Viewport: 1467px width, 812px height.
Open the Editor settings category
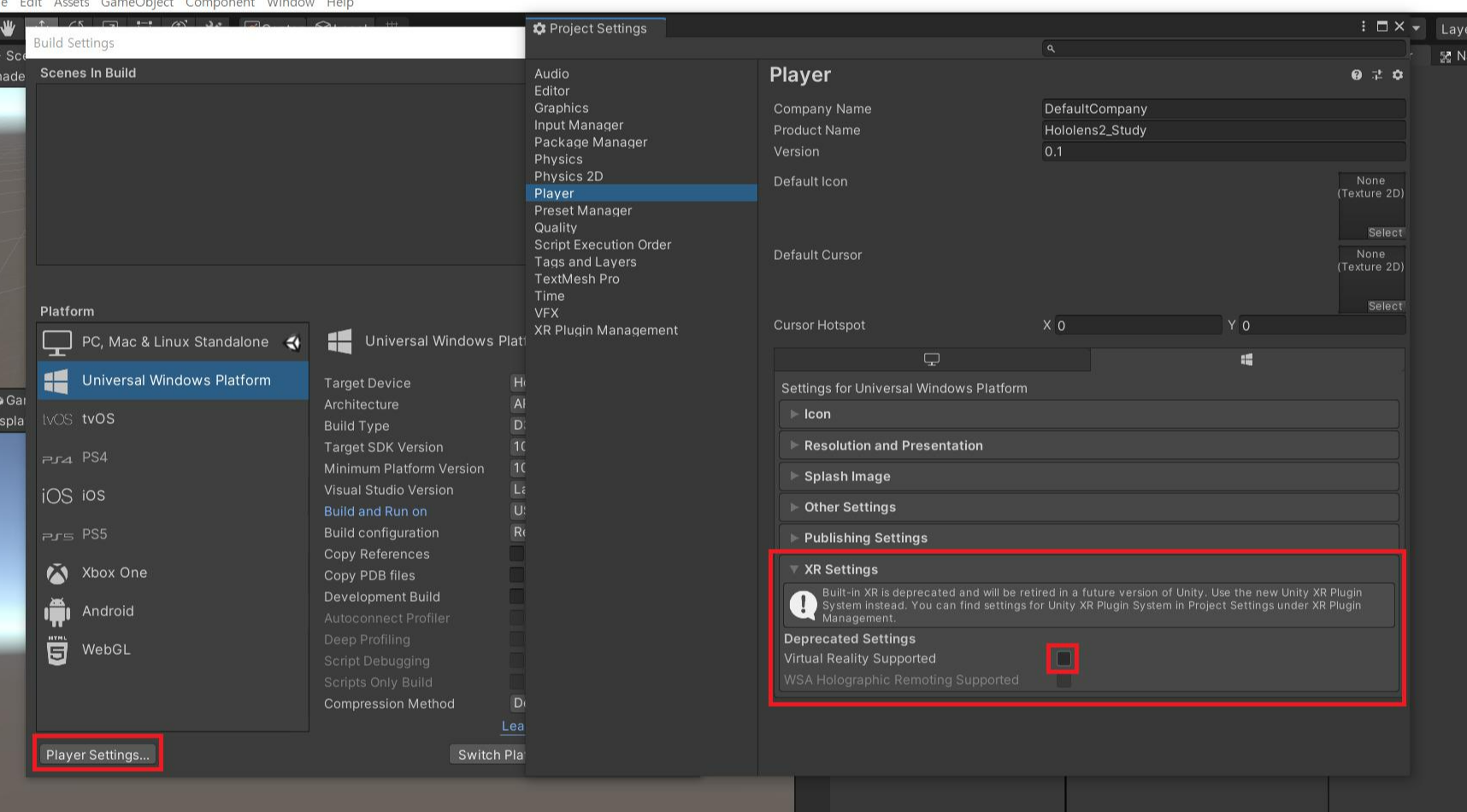(x=641, y=91)
